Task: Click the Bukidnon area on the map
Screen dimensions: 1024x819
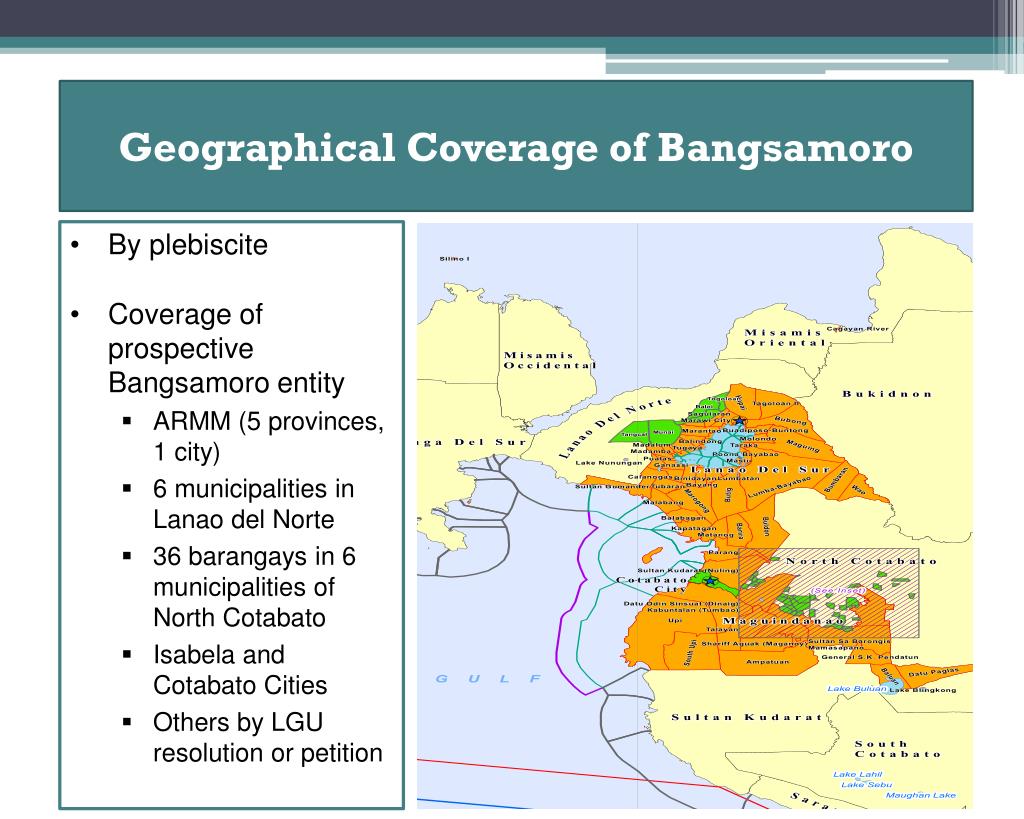Action: (889, 394)
